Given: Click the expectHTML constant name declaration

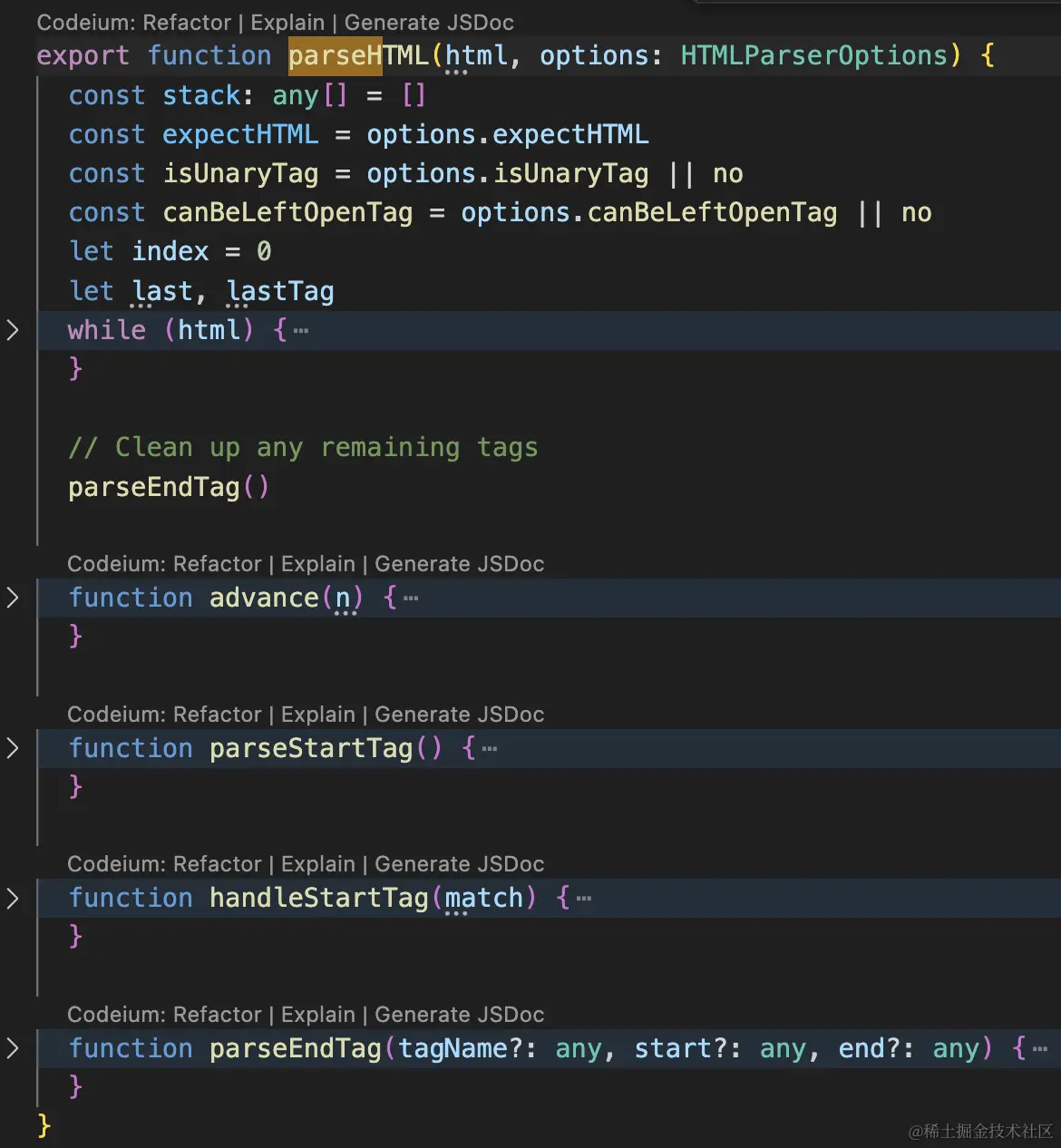Looking at the screenshot, I should click(240, 134).
